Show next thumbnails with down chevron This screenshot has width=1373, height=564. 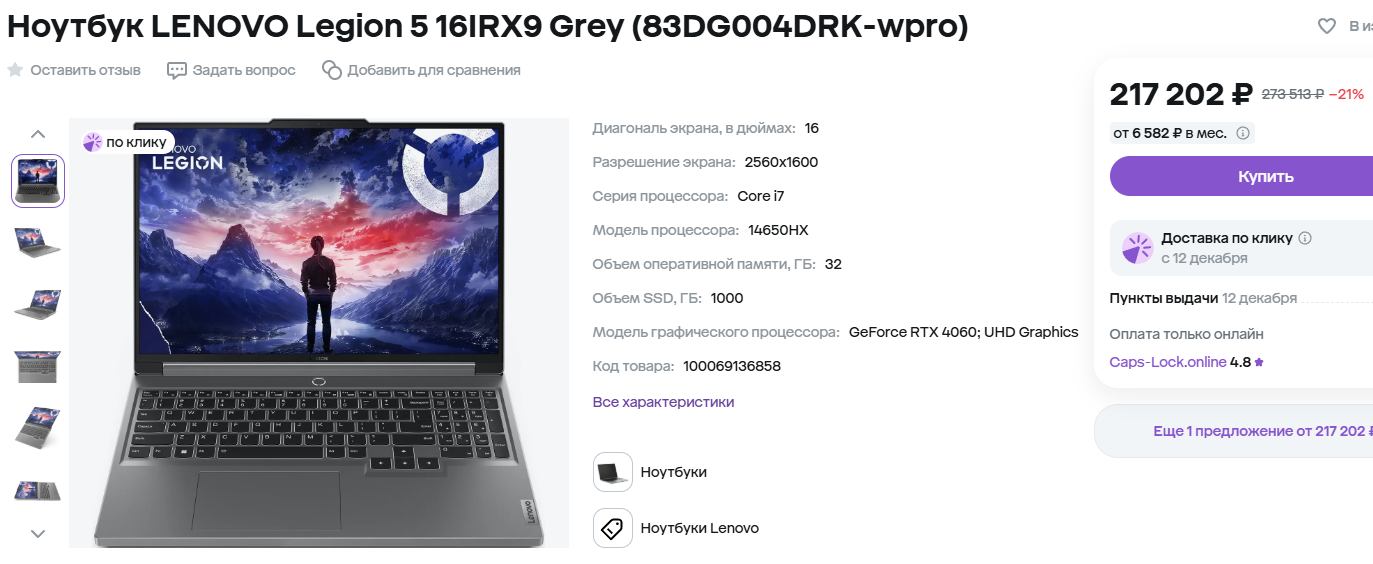point(38,534)
